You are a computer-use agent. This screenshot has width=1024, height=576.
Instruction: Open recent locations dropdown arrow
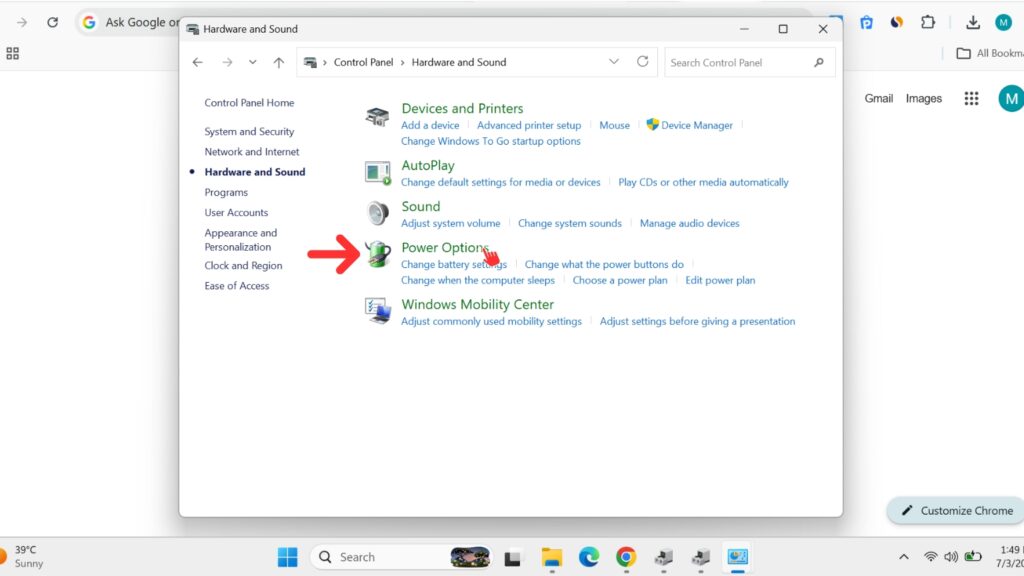coord(253,62)
